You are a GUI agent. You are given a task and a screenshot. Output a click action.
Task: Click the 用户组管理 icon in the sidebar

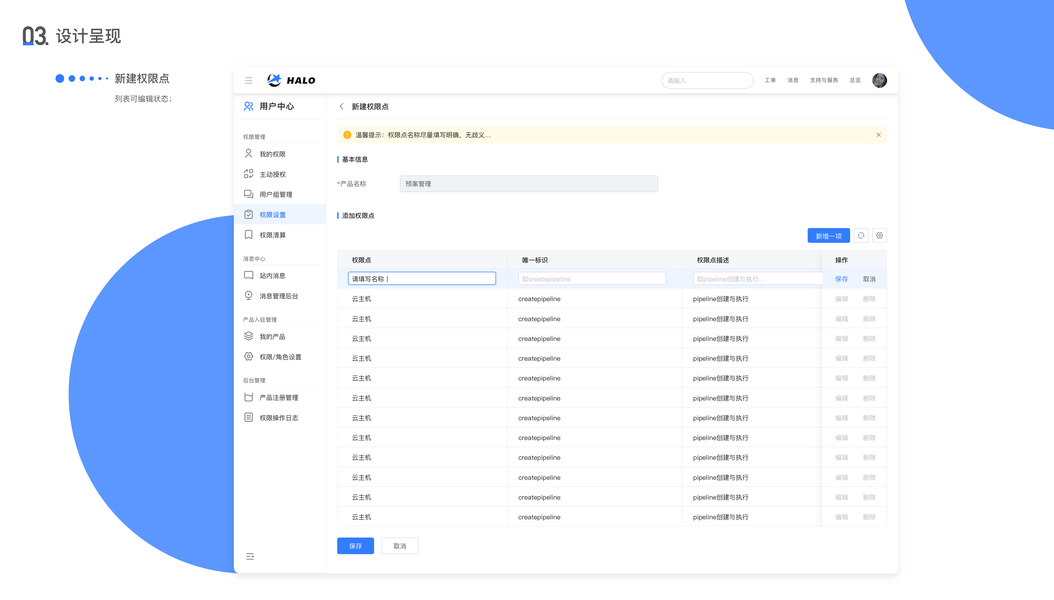pos(249,194)
